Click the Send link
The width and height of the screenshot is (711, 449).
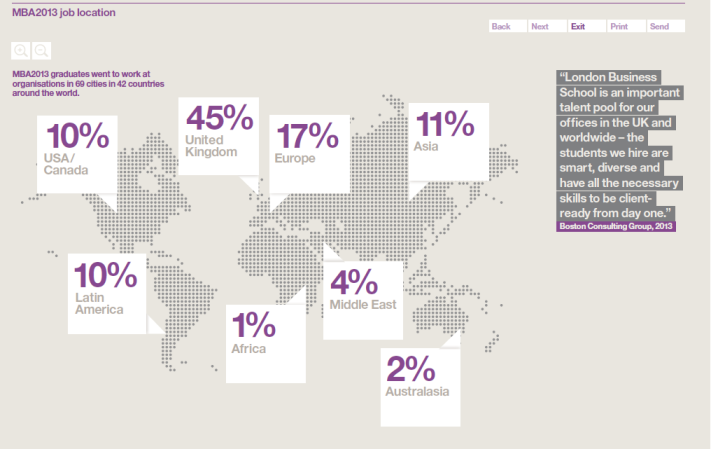[659, 27]
